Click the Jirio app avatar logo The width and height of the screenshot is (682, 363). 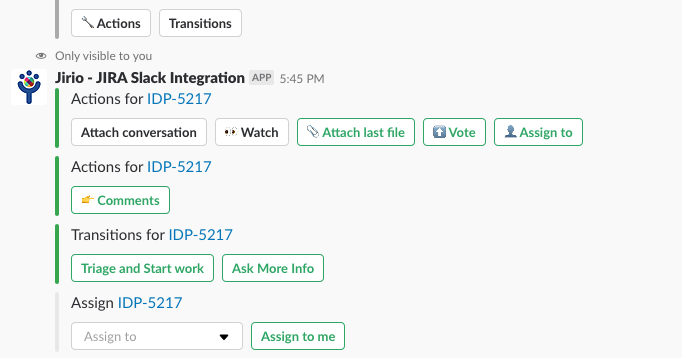29,87
